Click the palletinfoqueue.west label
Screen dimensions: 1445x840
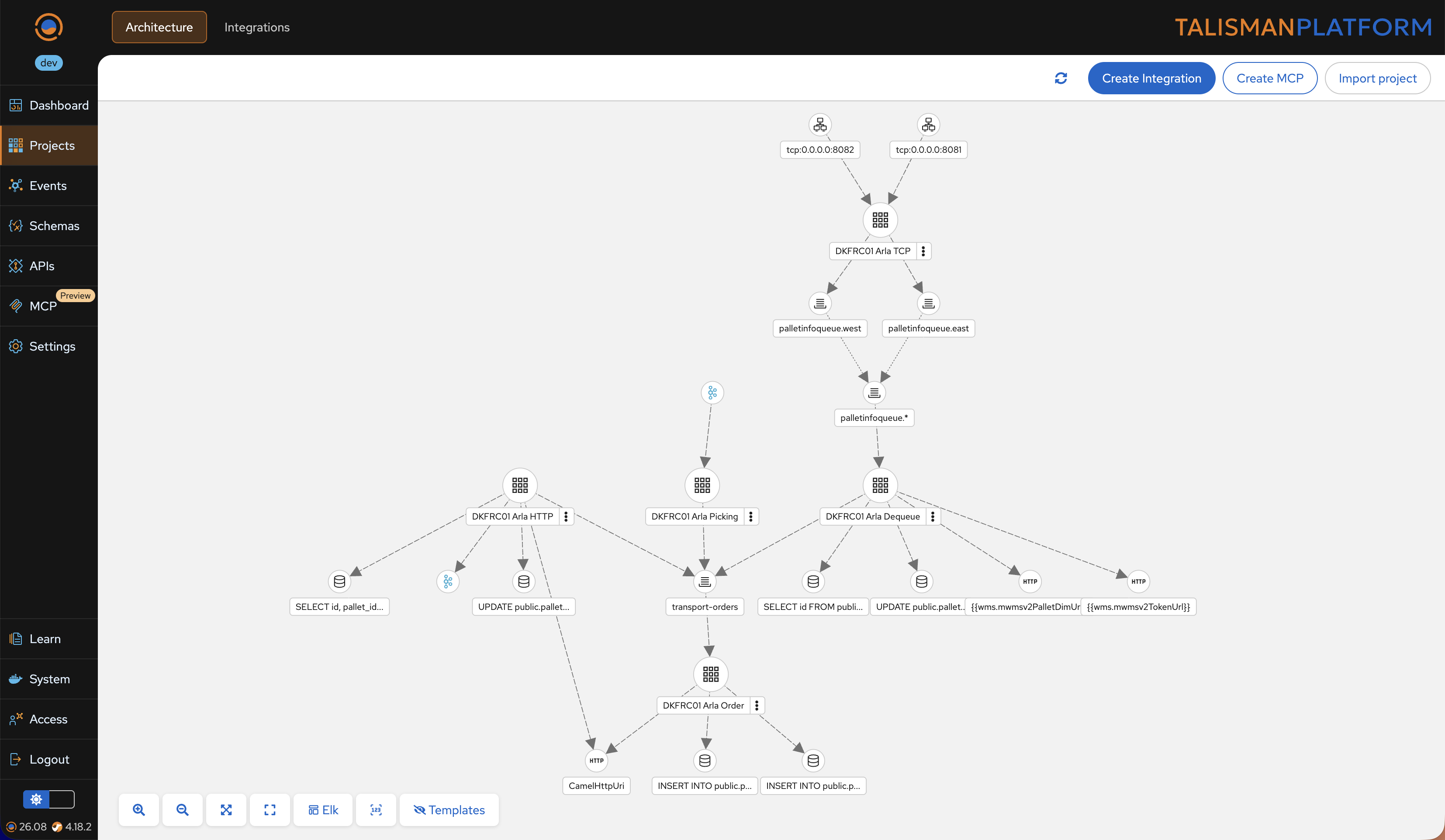[820, 328]
